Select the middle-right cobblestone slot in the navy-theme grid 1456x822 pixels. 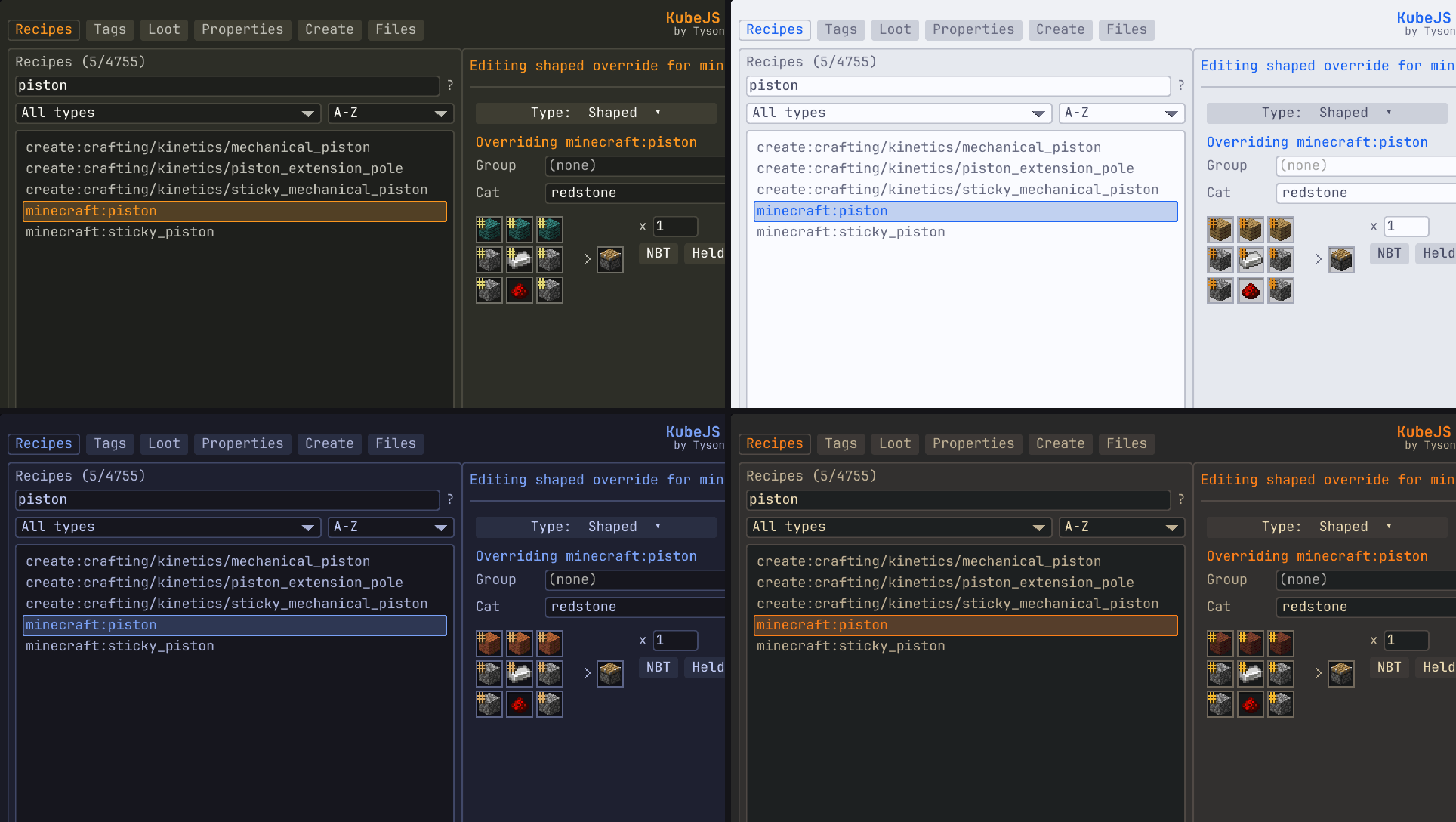550,674
